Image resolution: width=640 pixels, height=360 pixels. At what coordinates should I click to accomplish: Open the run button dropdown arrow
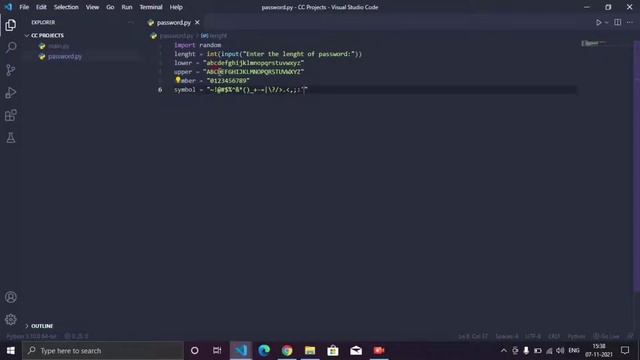tap(607, 22)
